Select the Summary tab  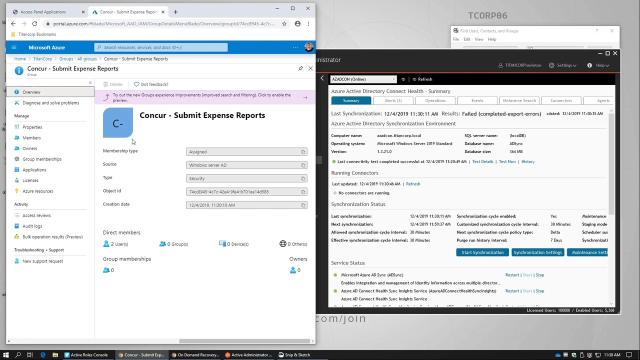tap(351, 100)
